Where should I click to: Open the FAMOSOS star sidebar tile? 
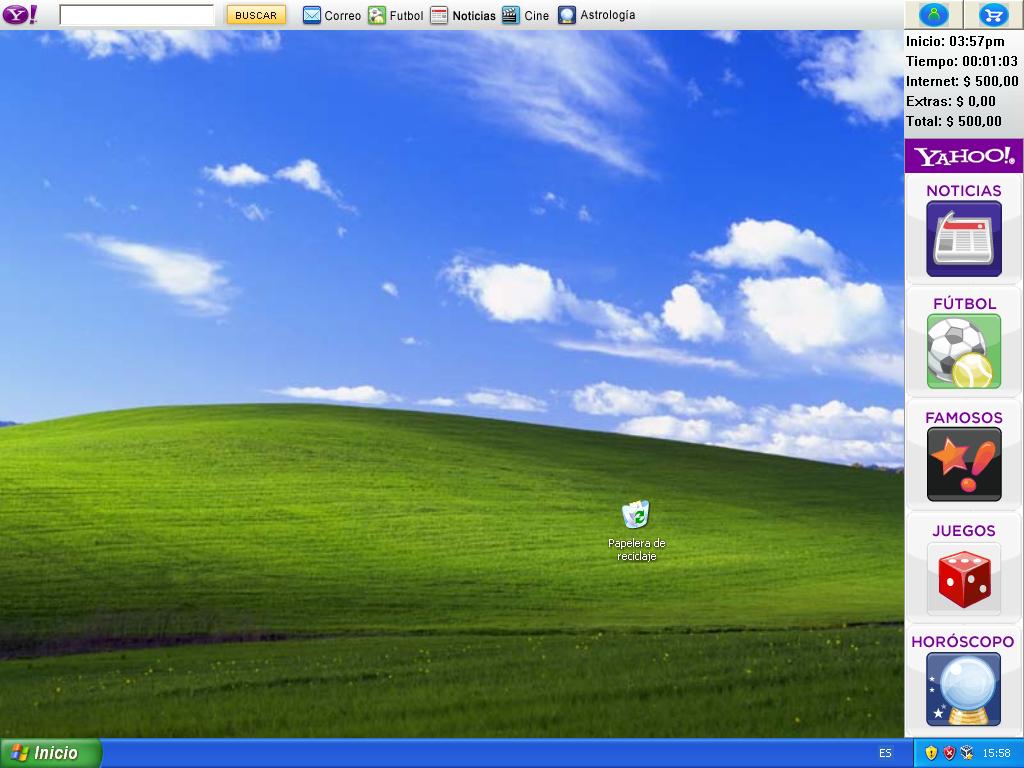[964, 464]
